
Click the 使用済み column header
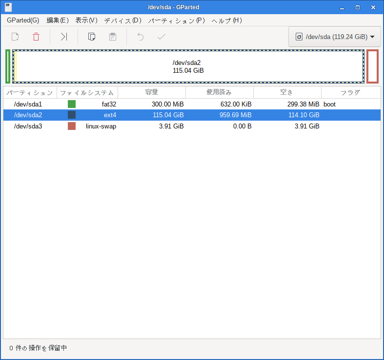point(219,92)
